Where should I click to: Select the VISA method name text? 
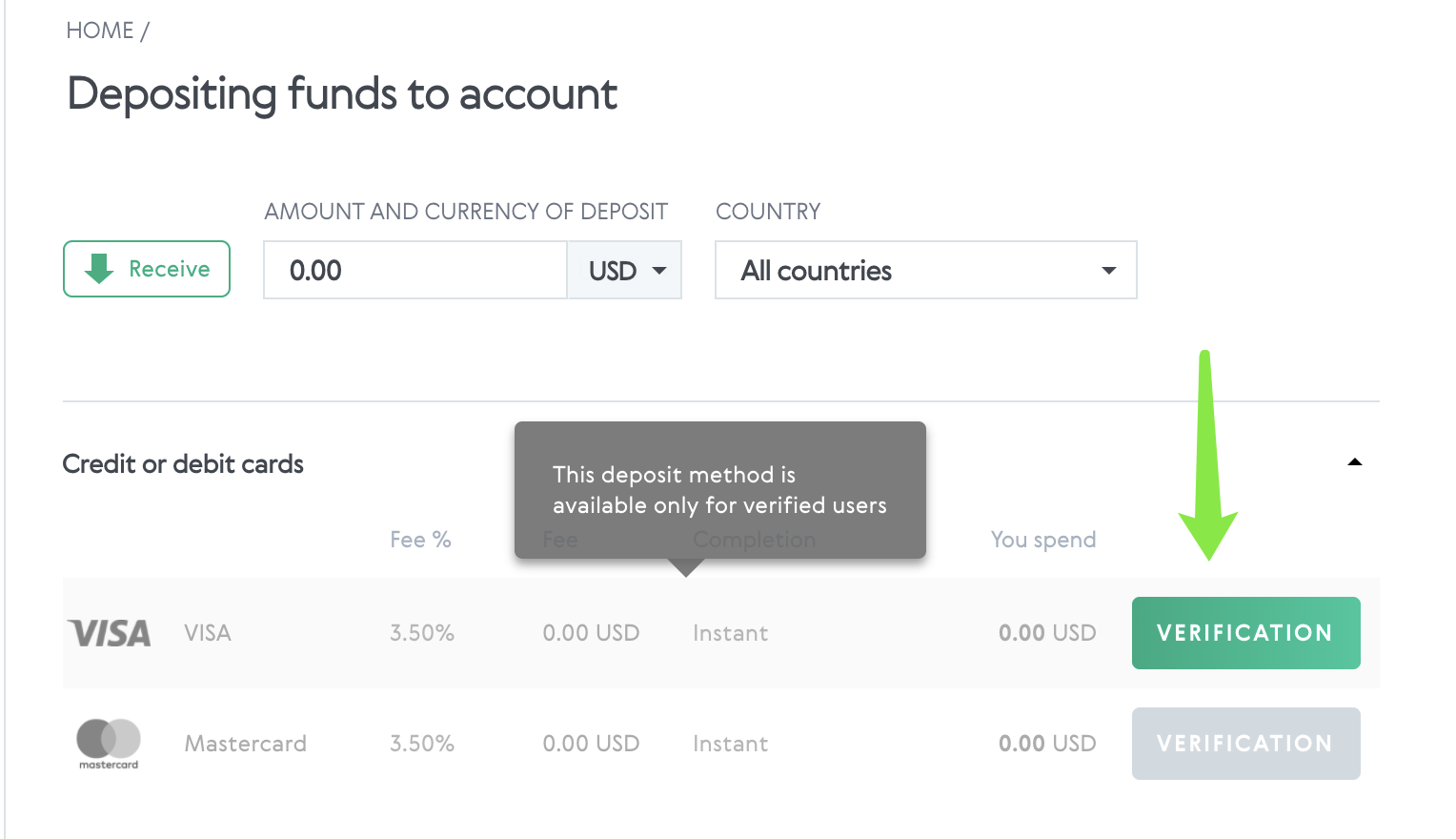pos(208,633)
